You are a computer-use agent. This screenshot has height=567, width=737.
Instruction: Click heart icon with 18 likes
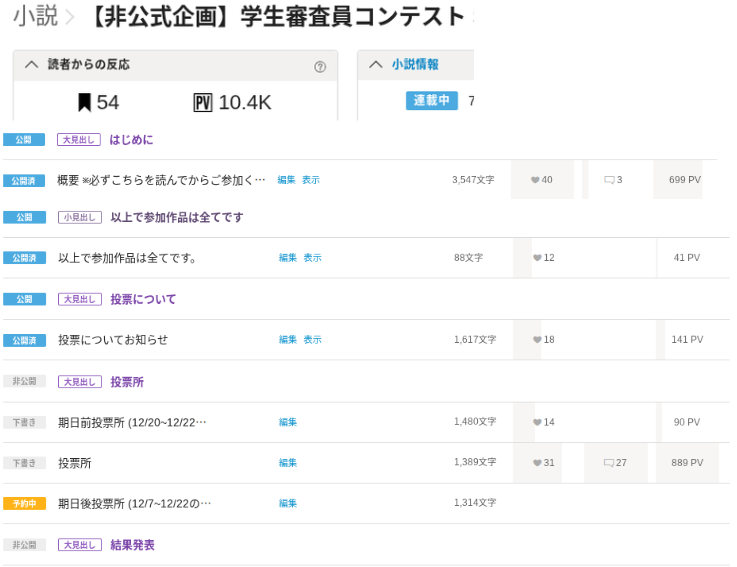537,340
